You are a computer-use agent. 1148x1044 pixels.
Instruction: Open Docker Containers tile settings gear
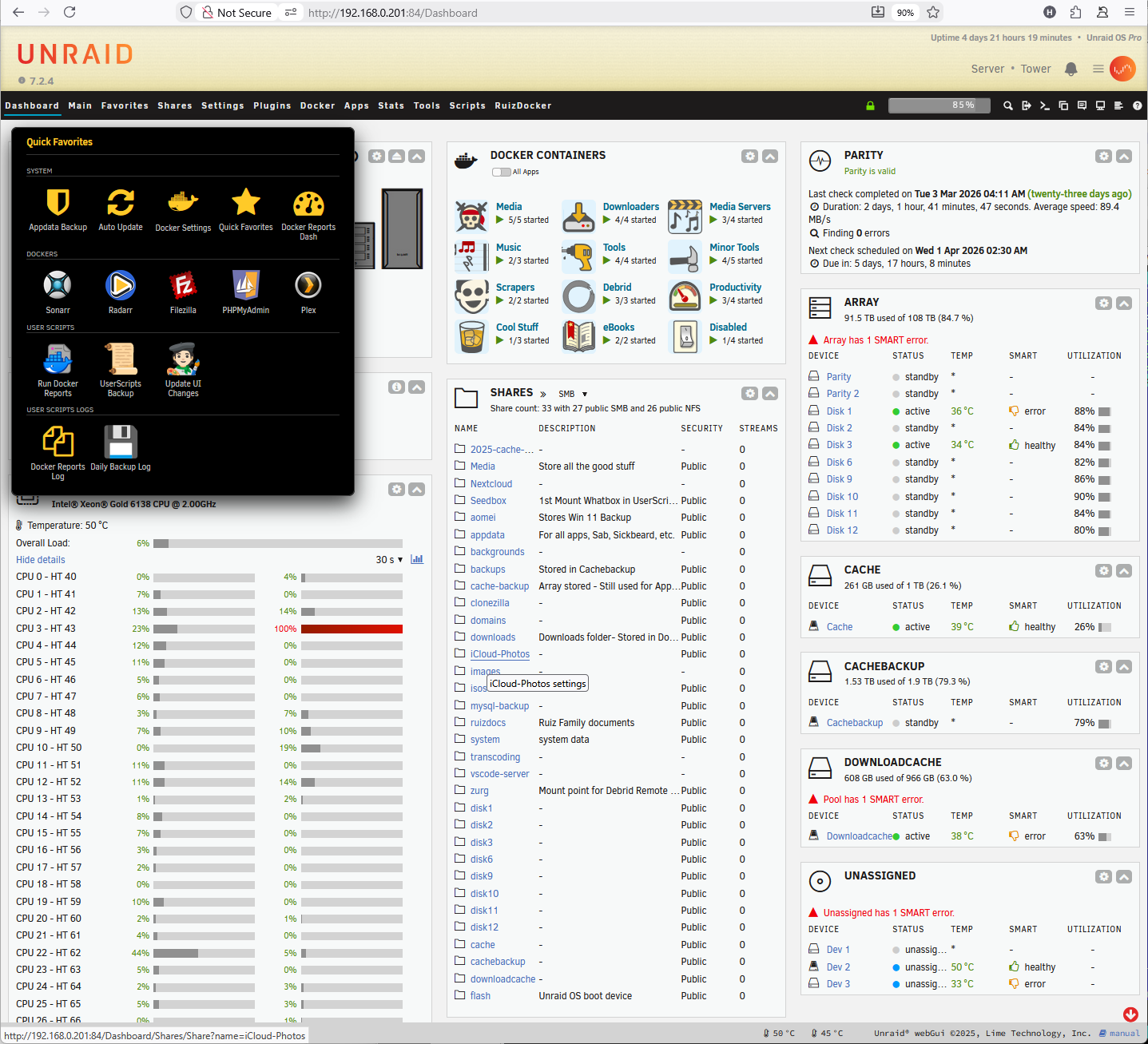(x=749, y=157)
